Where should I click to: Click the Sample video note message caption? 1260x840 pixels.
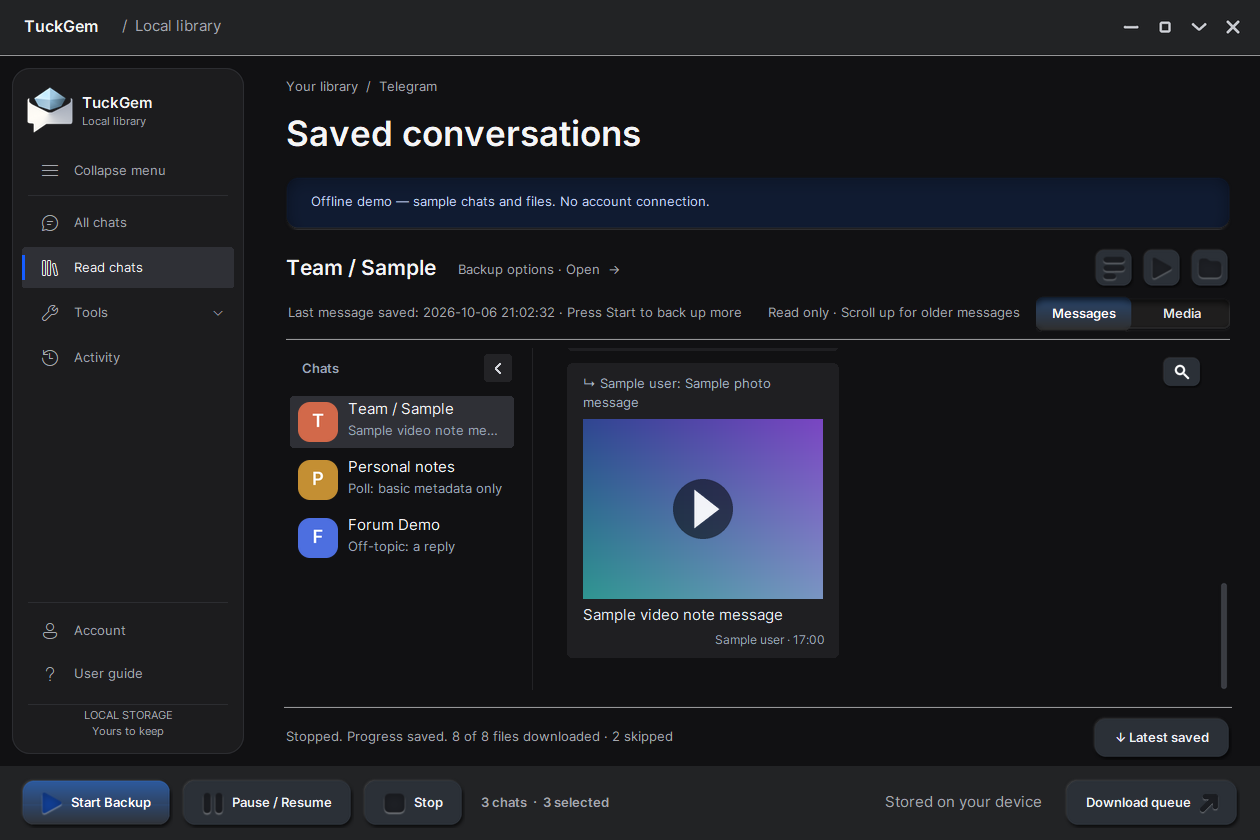[x=683, y=615]
